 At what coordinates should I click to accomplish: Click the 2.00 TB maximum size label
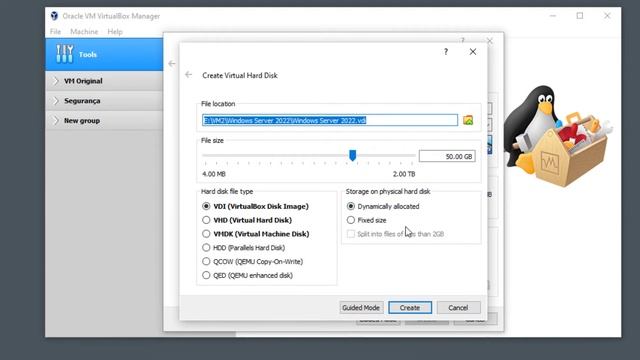click(x=404, y=174)
